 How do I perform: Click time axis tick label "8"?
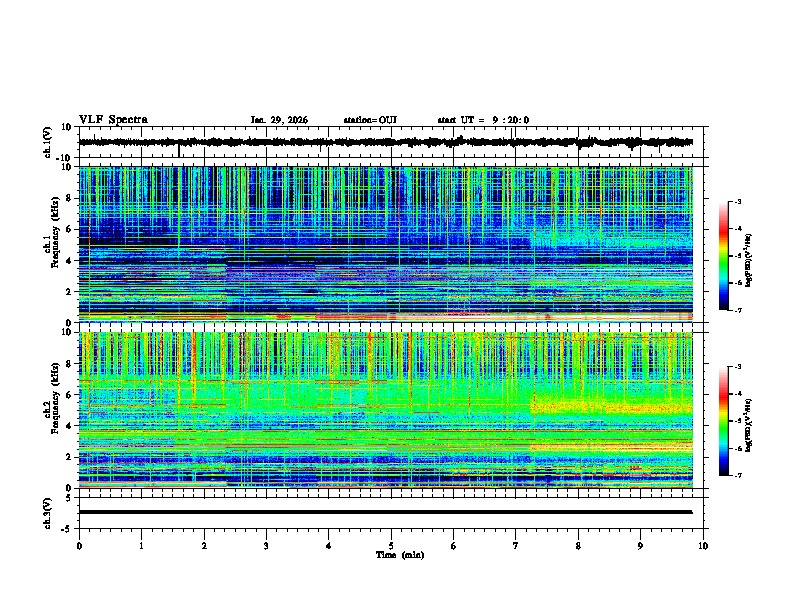(578, 546)
